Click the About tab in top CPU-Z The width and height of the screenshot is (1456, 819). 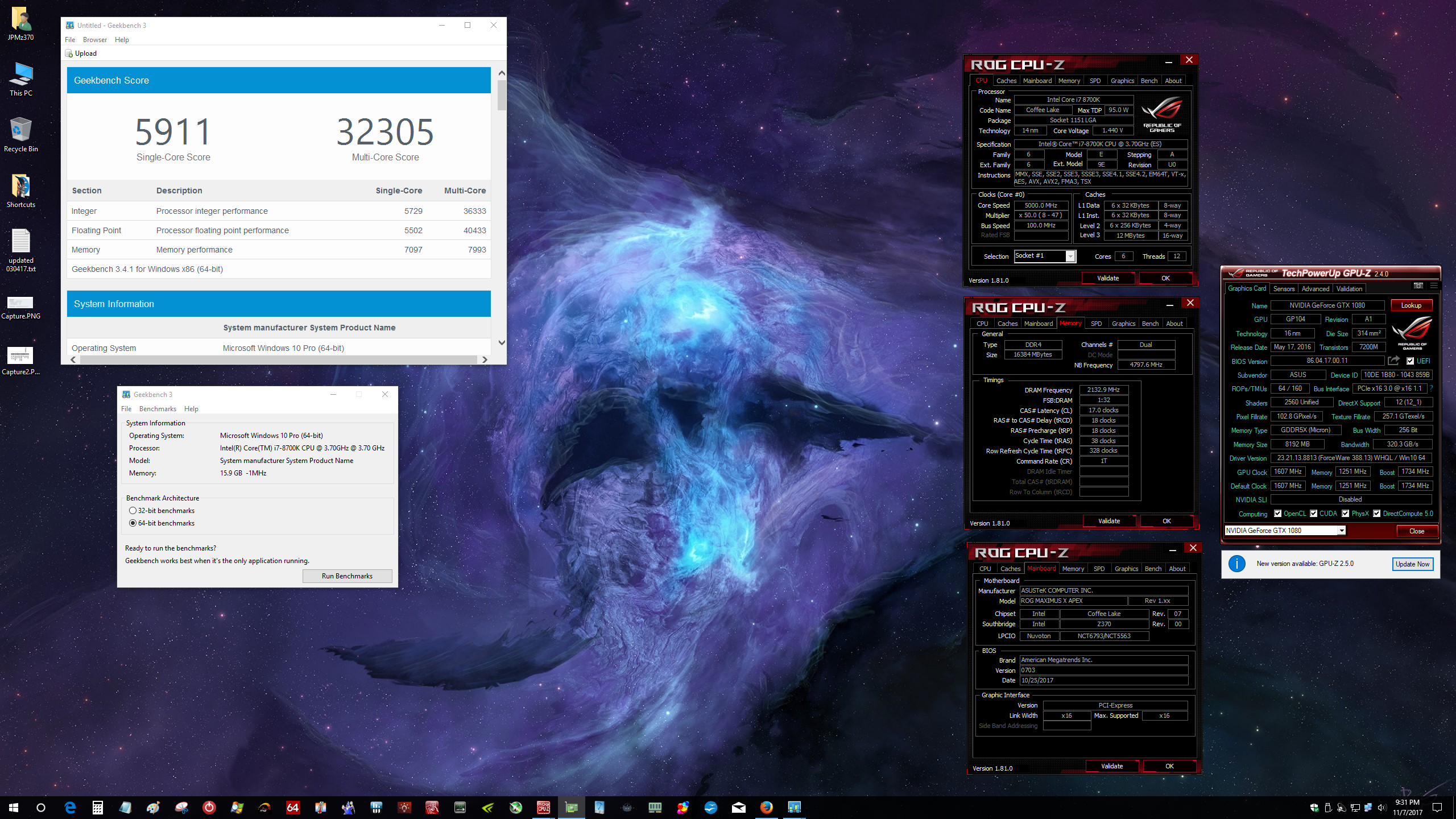click(x=1173, y=81)
